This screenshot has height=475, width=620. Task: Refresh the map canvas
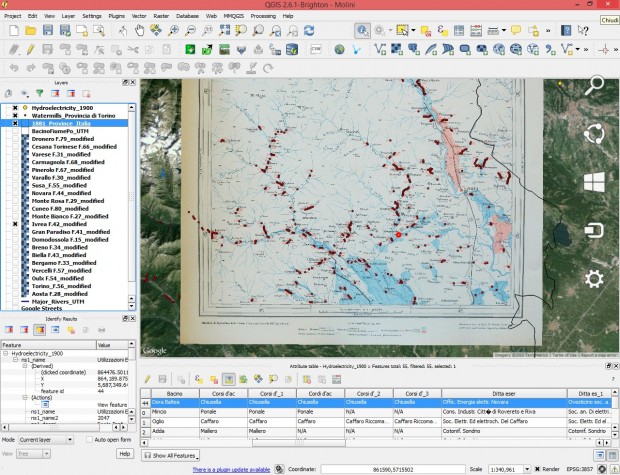point(309,30)
